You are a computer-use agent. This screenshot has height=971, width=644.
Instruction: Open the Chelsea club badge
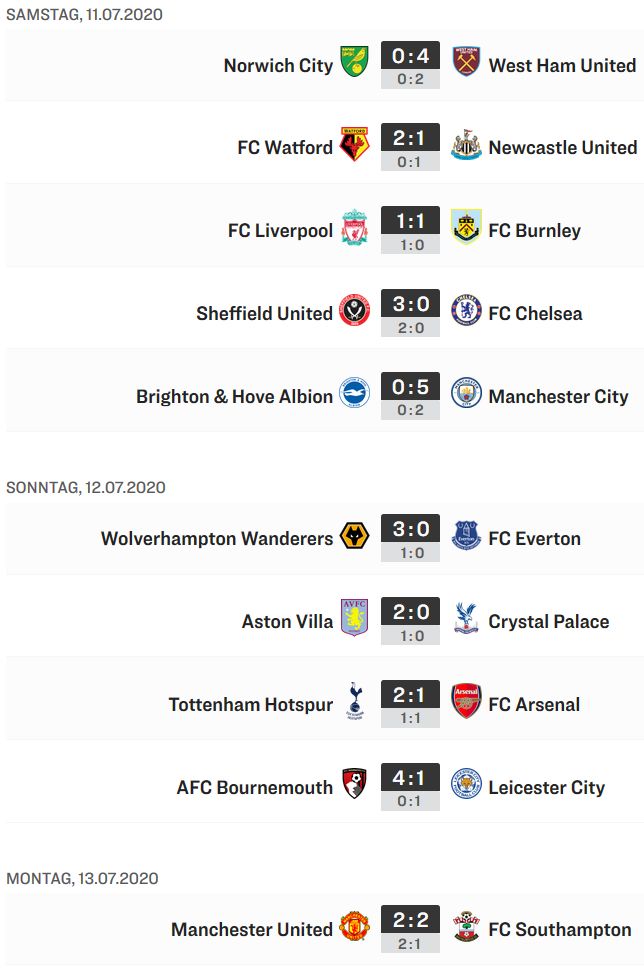pyautogui.click(x=466, y=310)
